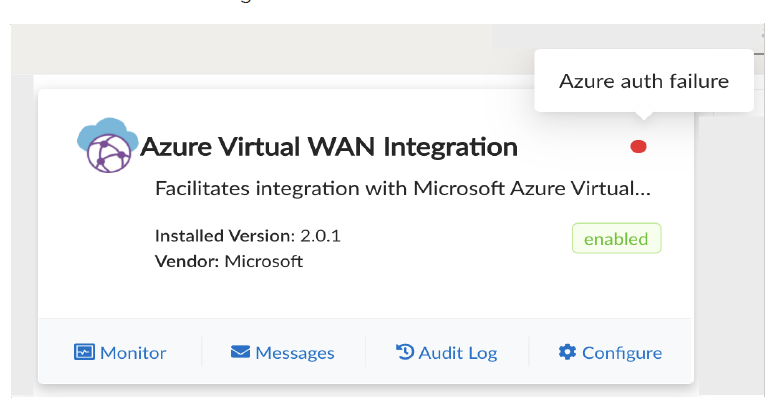Click the Azure Virtual WAN cloud icon
Image resolution: width=770 pixels, height=403 pixels.
pos(107,145)
